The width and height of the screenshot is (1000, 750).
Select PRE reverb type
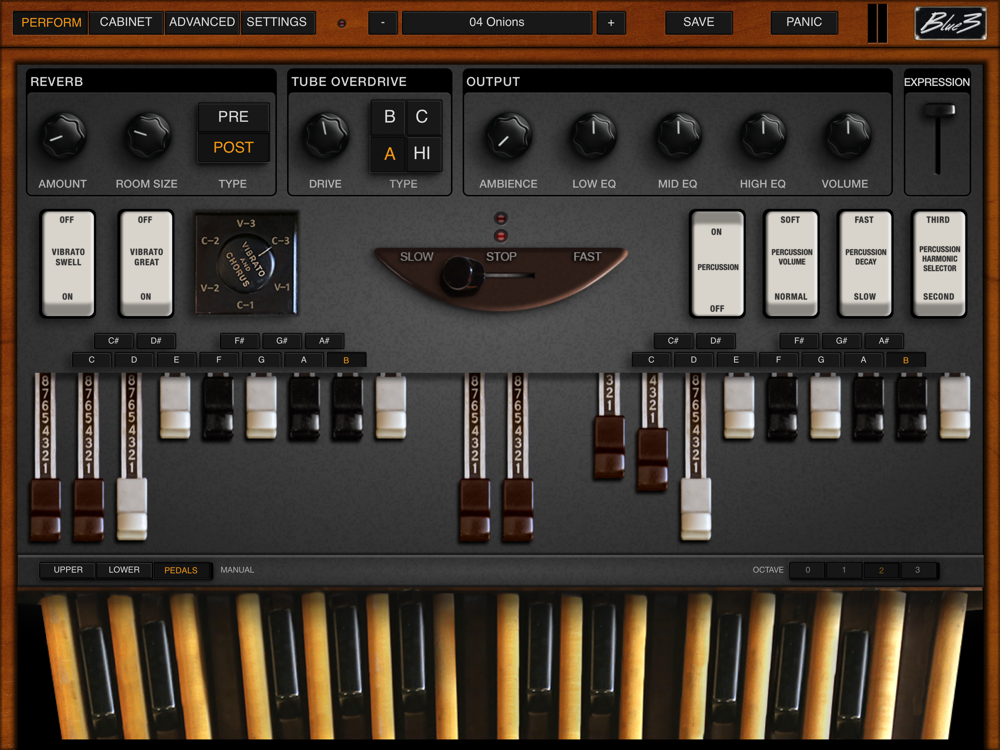(233, 117)
